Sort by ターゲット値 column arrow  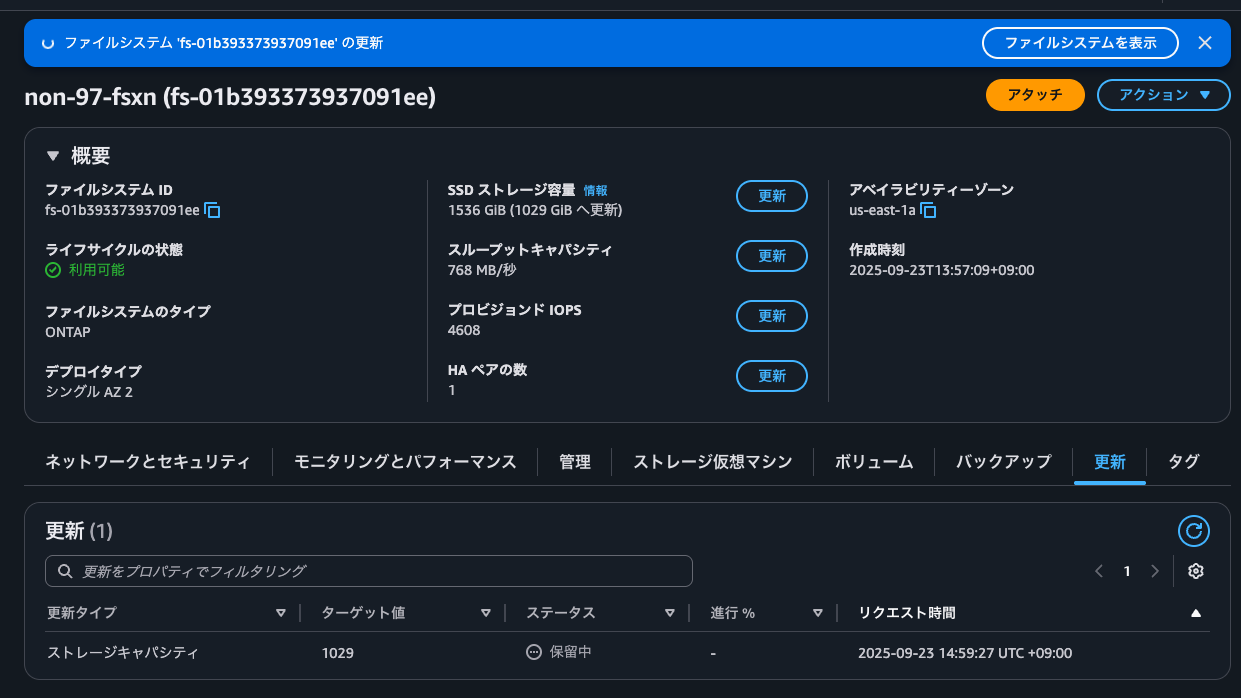(x=486, y=613)
